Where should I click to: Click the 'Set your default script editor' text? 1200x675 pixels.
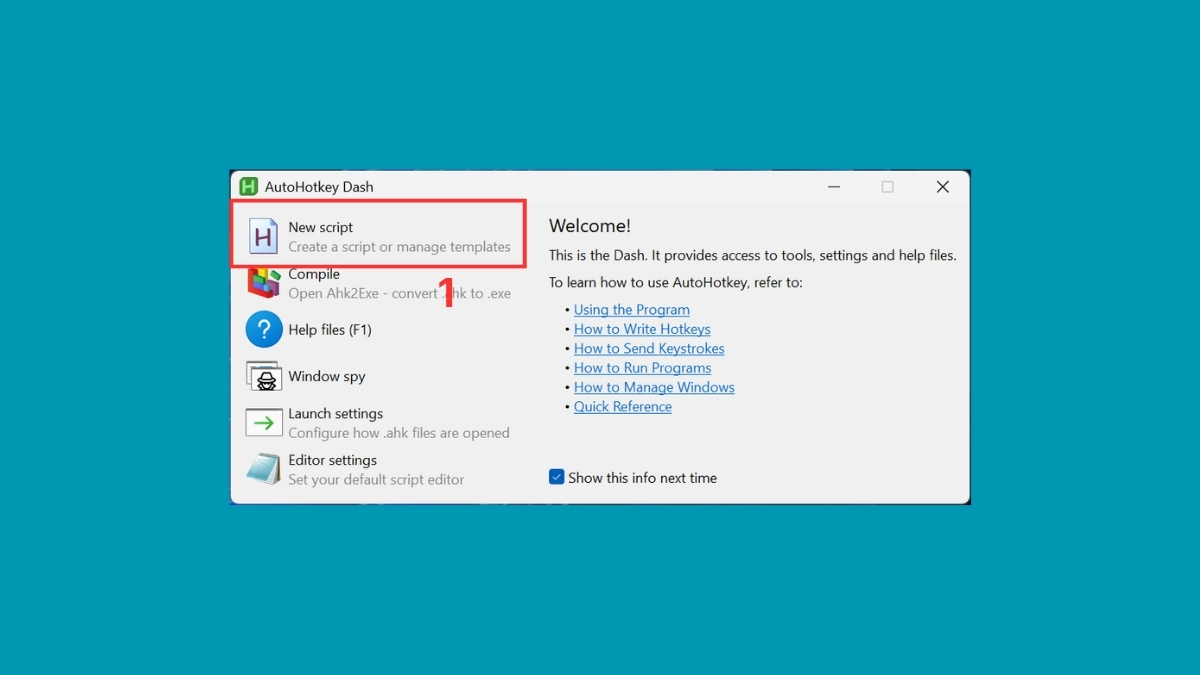coord(377,480)
